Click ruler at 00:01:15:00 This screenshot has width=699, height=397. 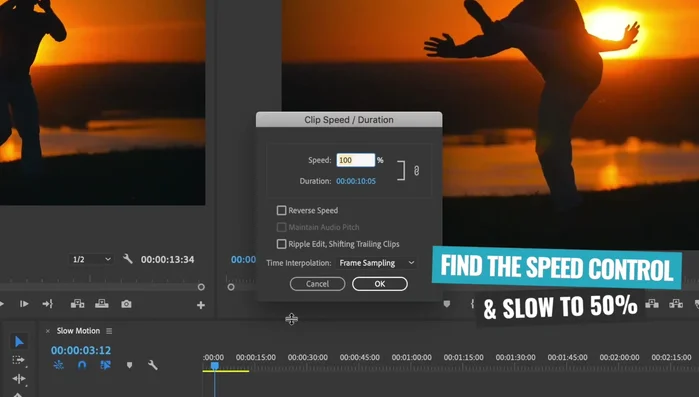click(464, 357)
